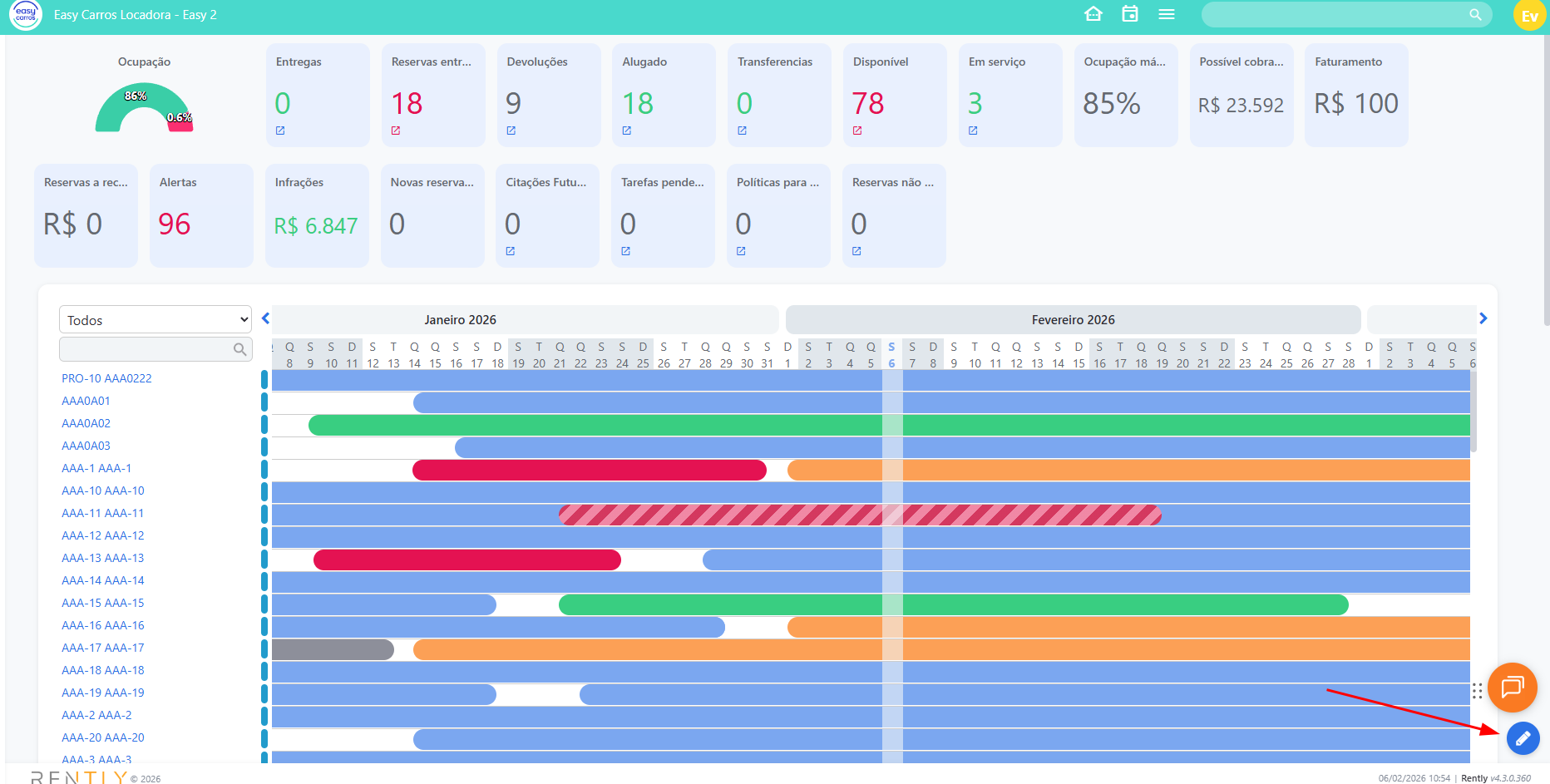Open external link icon under Entregas
Image resolution: width=1550 pixels, height=784 pixels.
[280, 131]
